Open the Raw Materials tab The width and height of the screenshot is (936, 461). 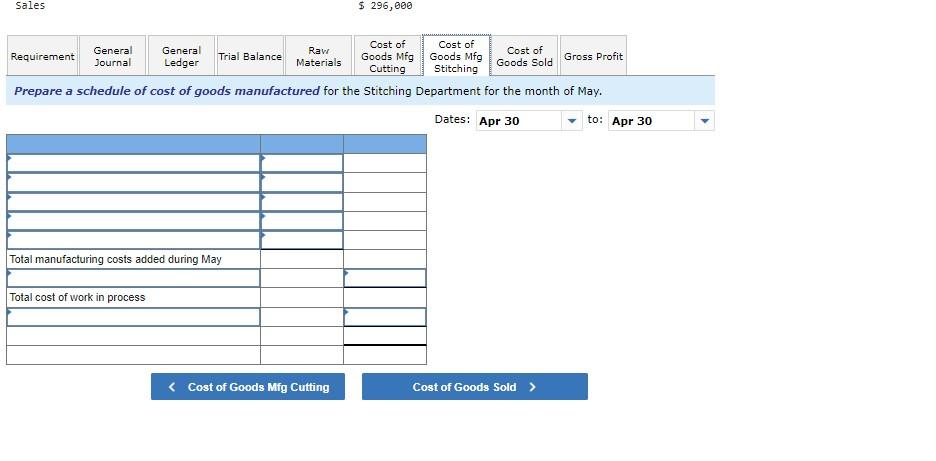(x=319, y=56)
